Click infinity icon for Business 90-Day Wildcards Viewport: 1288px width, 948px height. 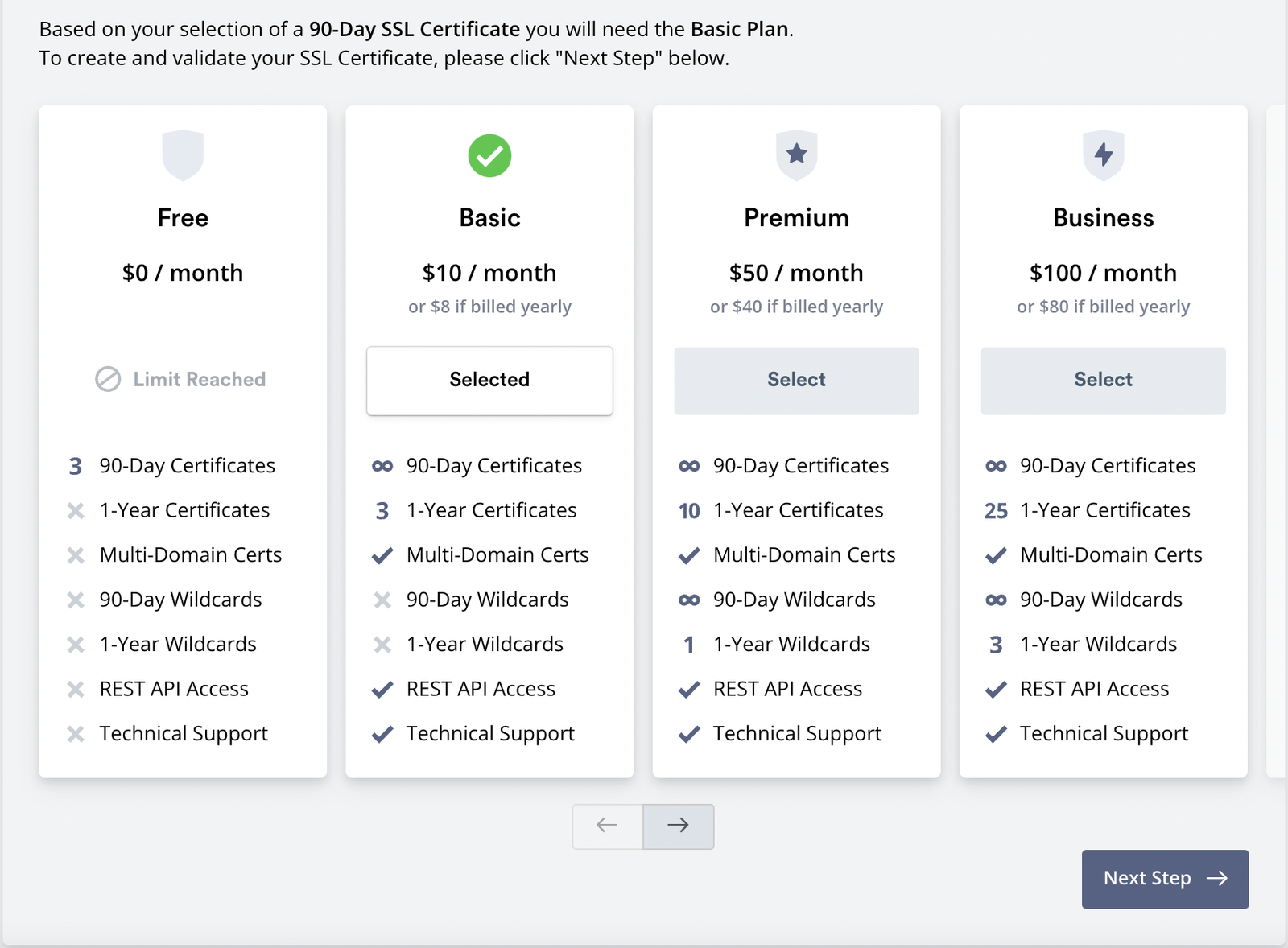tap(996, 600)
